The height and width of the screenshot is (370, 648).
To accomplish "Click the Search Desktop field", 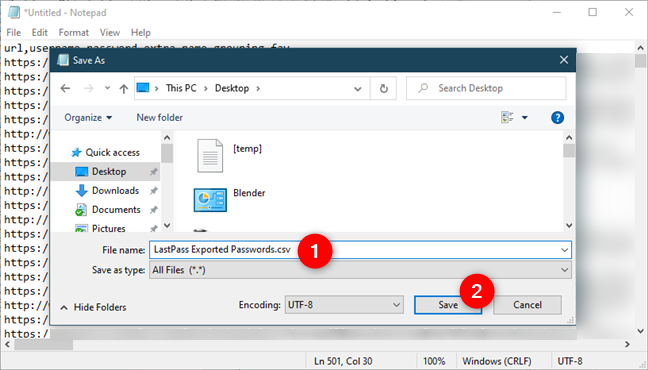I will click(486, 88).
